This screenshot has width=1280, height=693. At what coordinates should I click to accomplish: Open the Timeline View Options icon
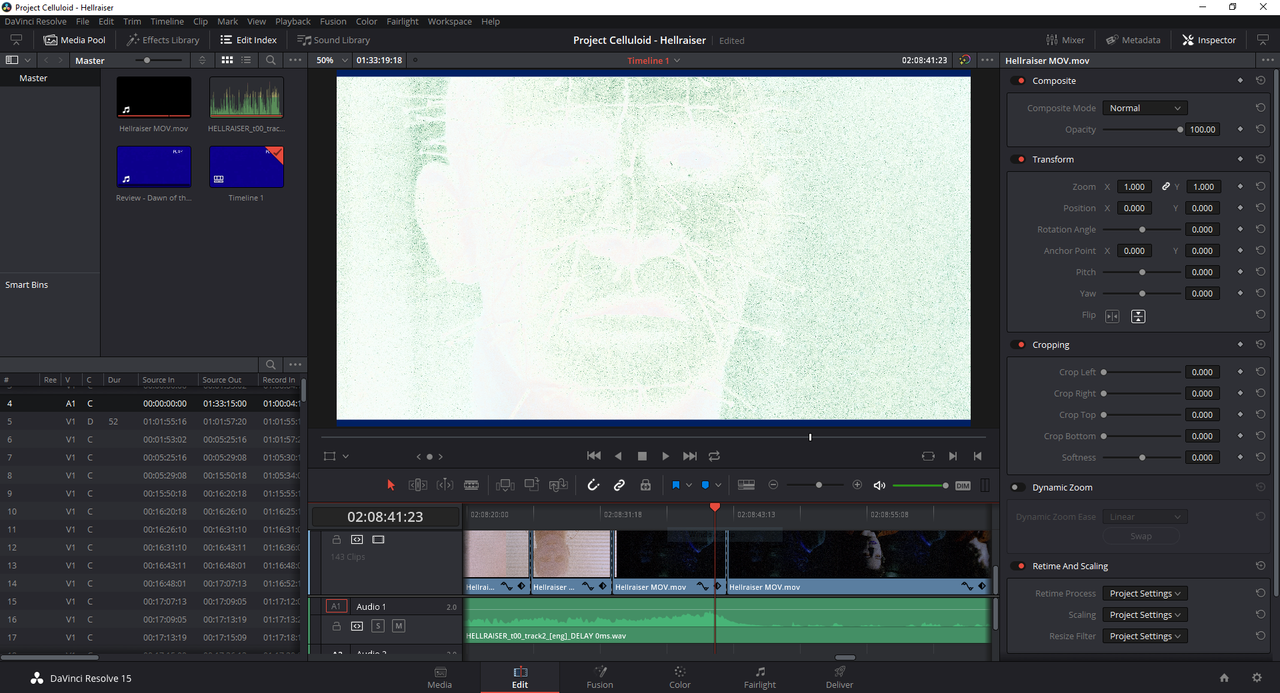[x=746, y=485]
